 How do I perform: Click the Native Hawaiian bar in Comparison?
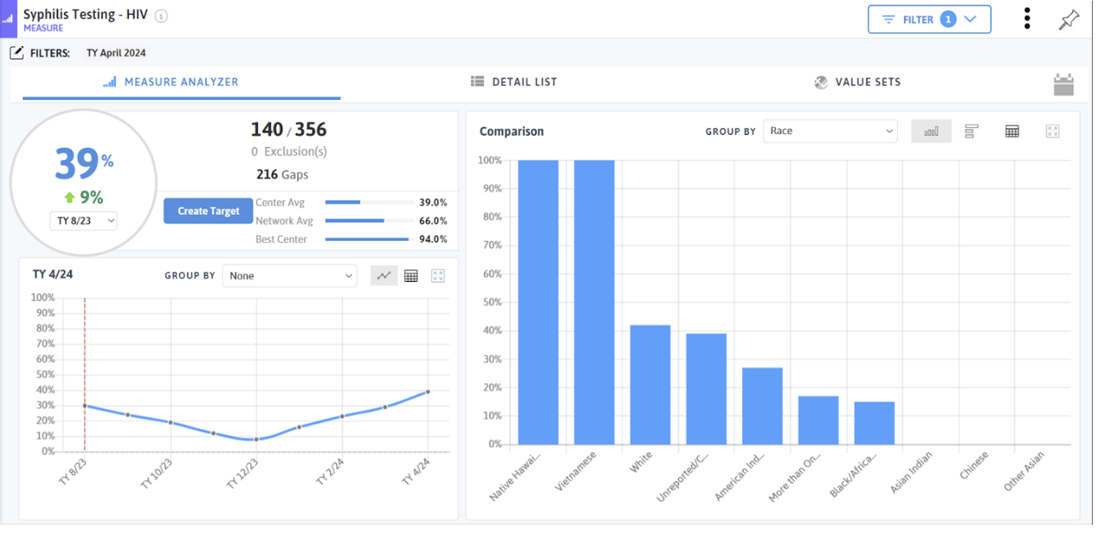[x=538, y=302]
